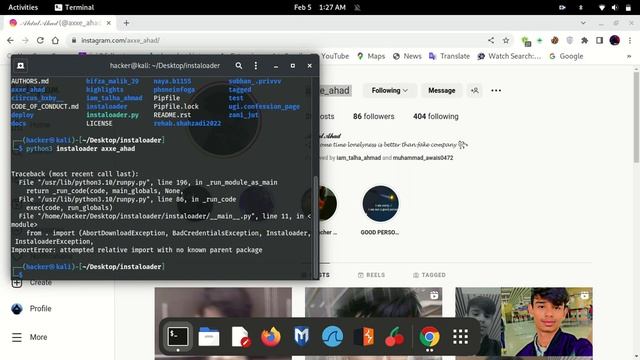Open the terminal kebab menu
Screen dimensions: 640x360
(256, 66)
